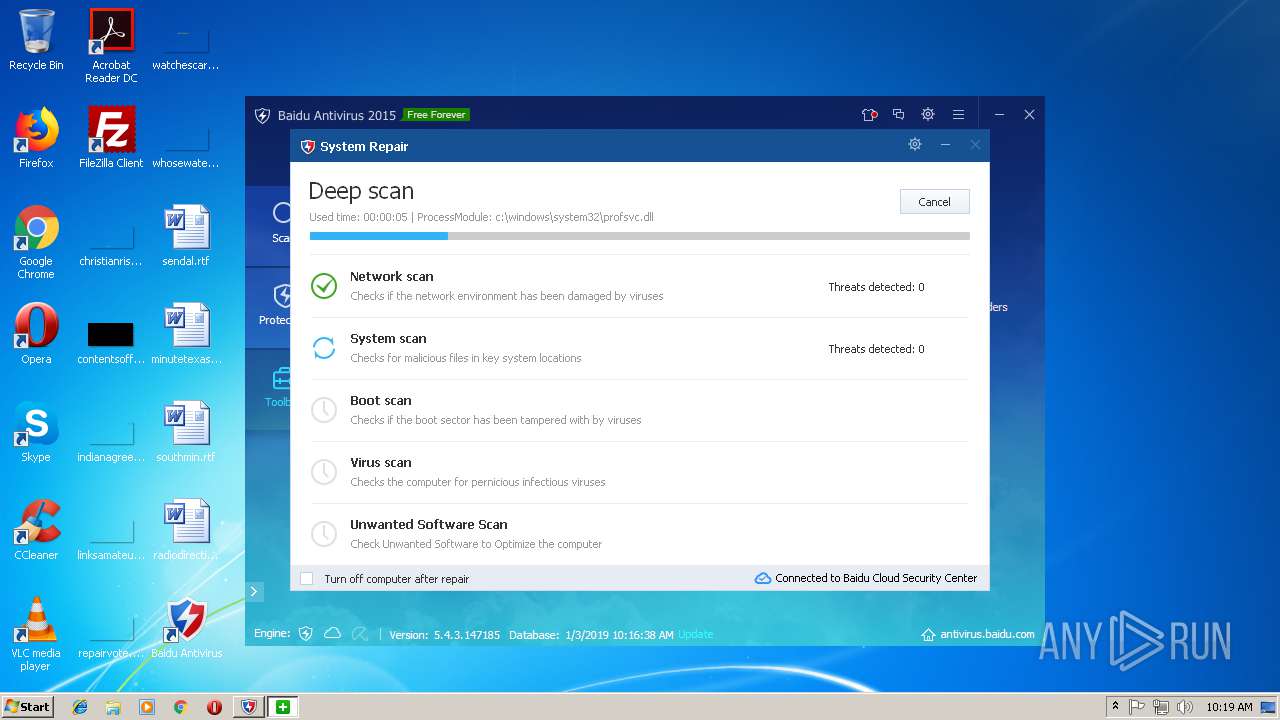Click the Boot scan pending clock icon
The image size is (1280, 720).
point(324,410)
